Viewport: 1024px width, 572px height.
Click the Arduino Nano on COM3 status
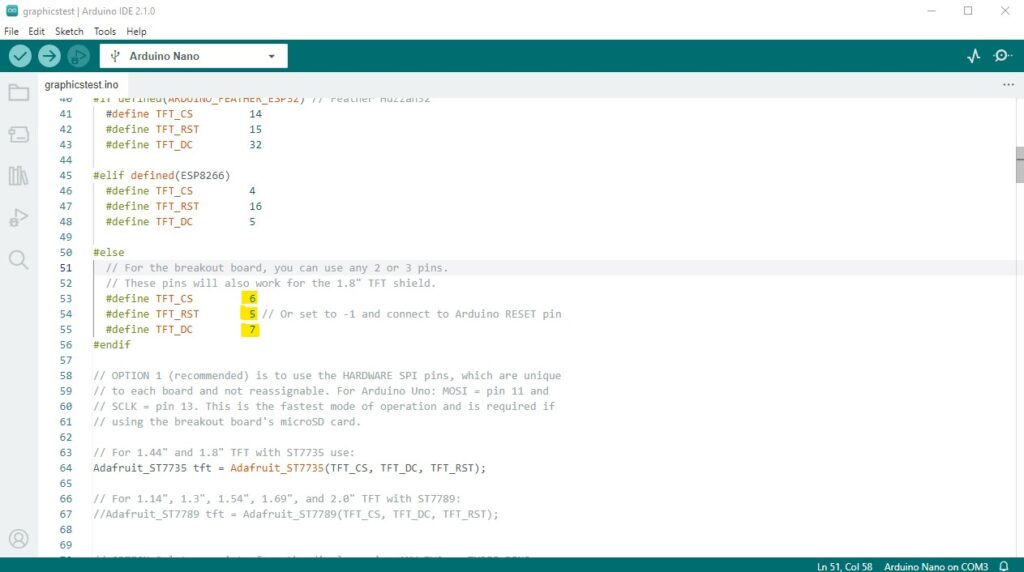pos(936,566)
